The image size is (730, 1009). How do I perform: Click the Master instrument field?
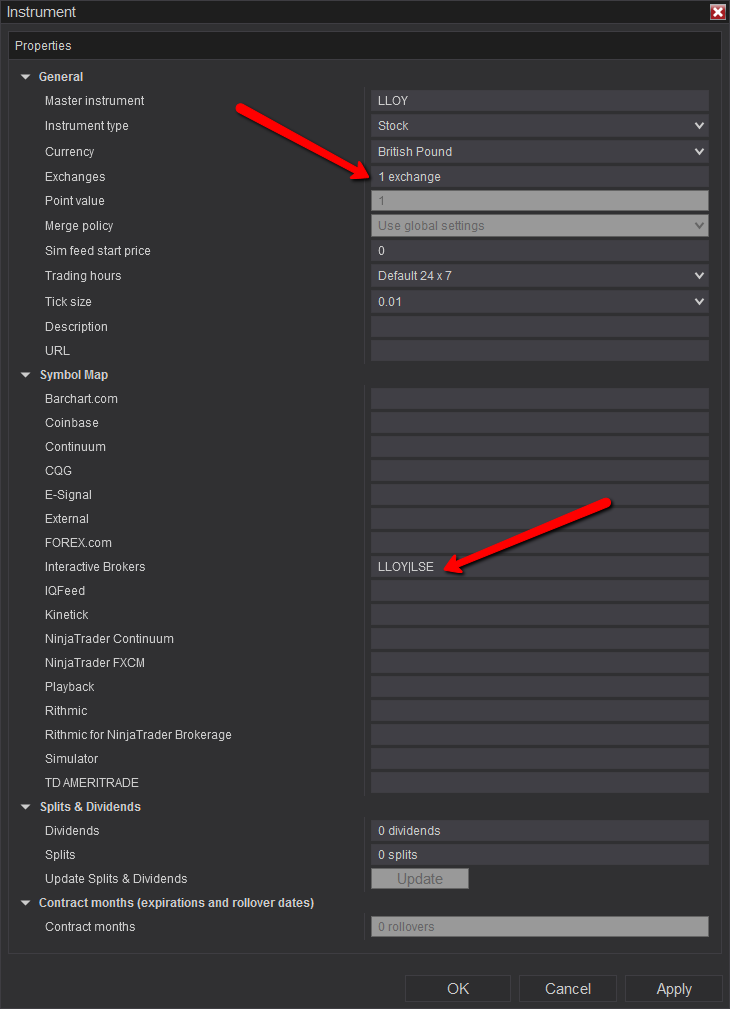click(x=539, y=101)
